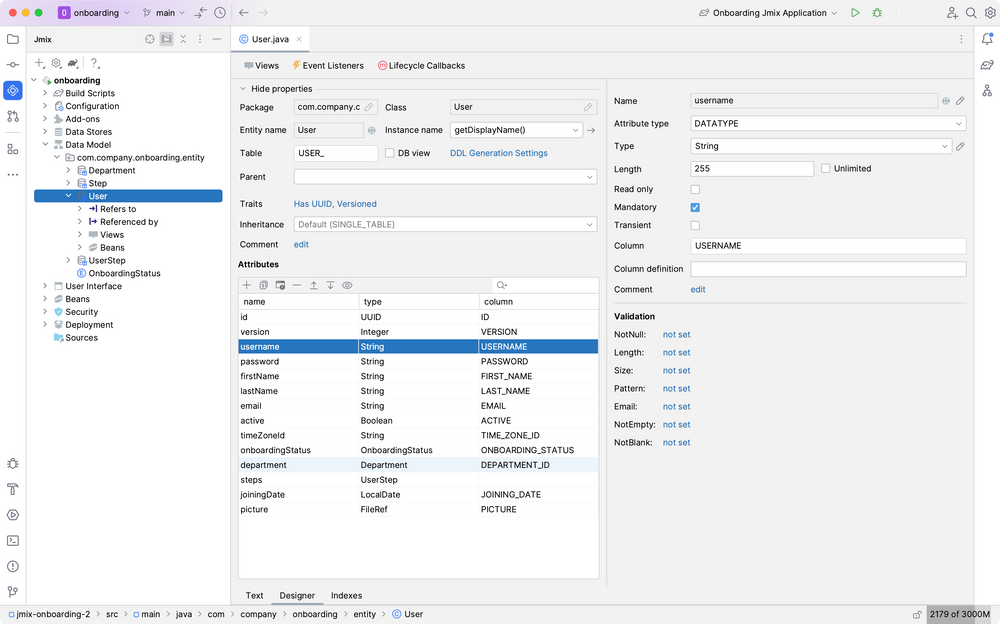Enable the DB view checkbox
This screenshot has width=1000, height=624.
tap(390, 153)
